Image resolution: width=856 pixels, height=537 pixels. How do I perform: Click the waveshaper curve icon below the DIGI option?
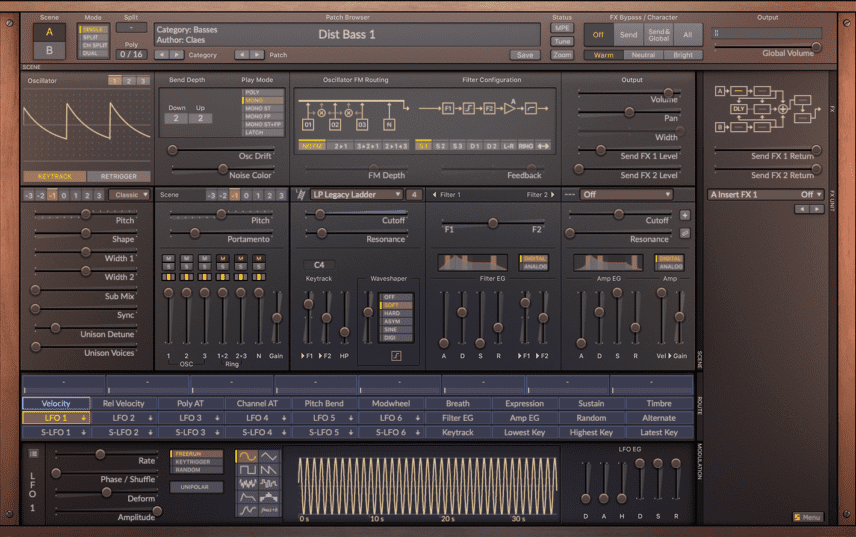[x=396, y=356]
